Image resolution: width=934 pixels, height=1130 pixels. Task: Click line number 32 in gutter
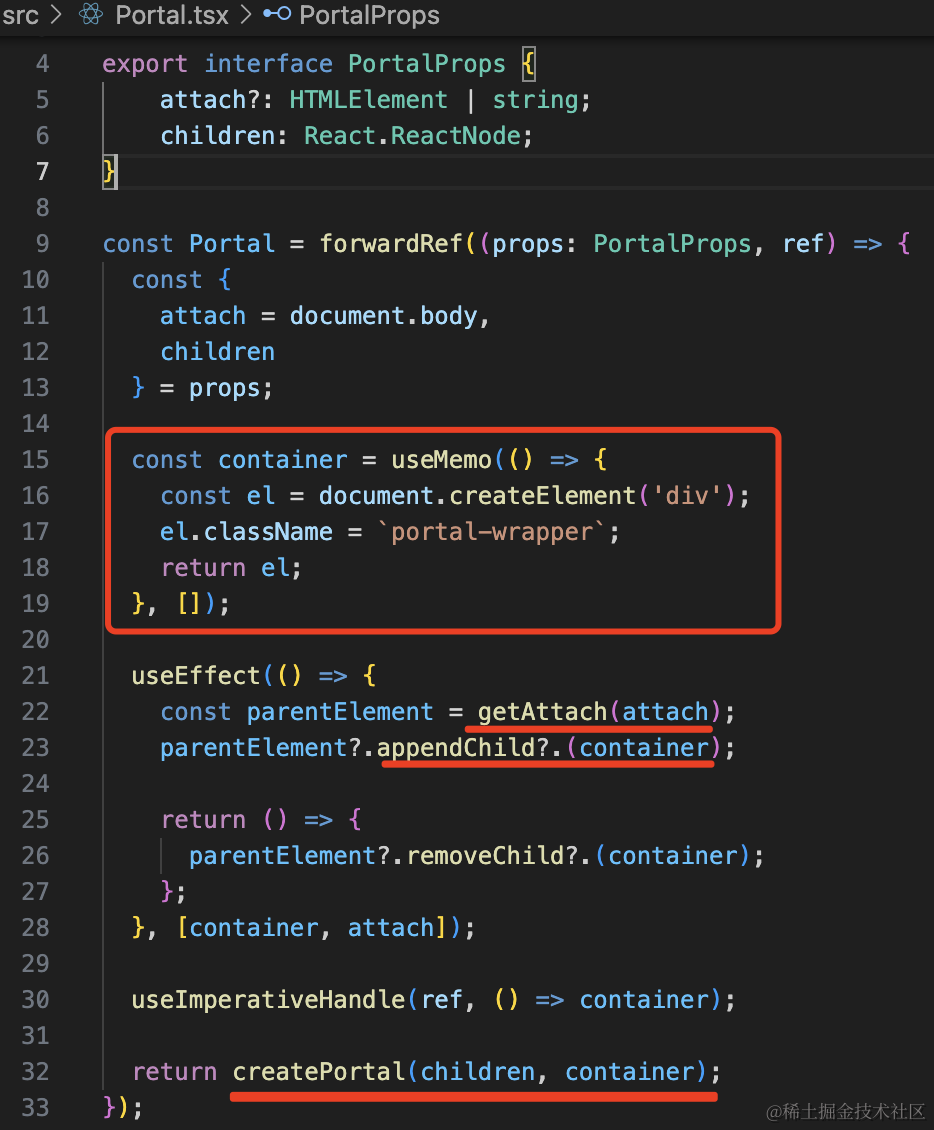(35, 1072)
